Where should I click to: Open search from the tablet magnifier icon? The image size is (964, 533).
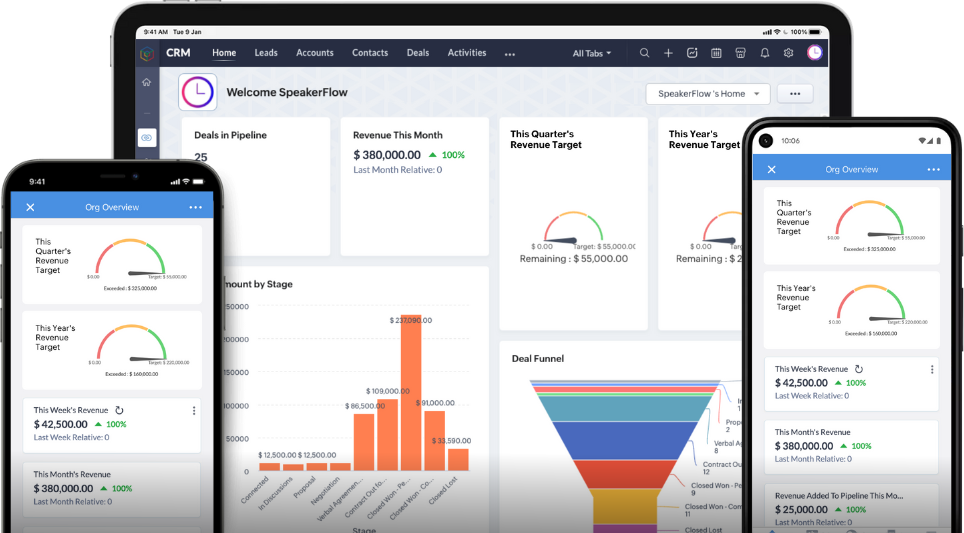[x=644, y=53]
